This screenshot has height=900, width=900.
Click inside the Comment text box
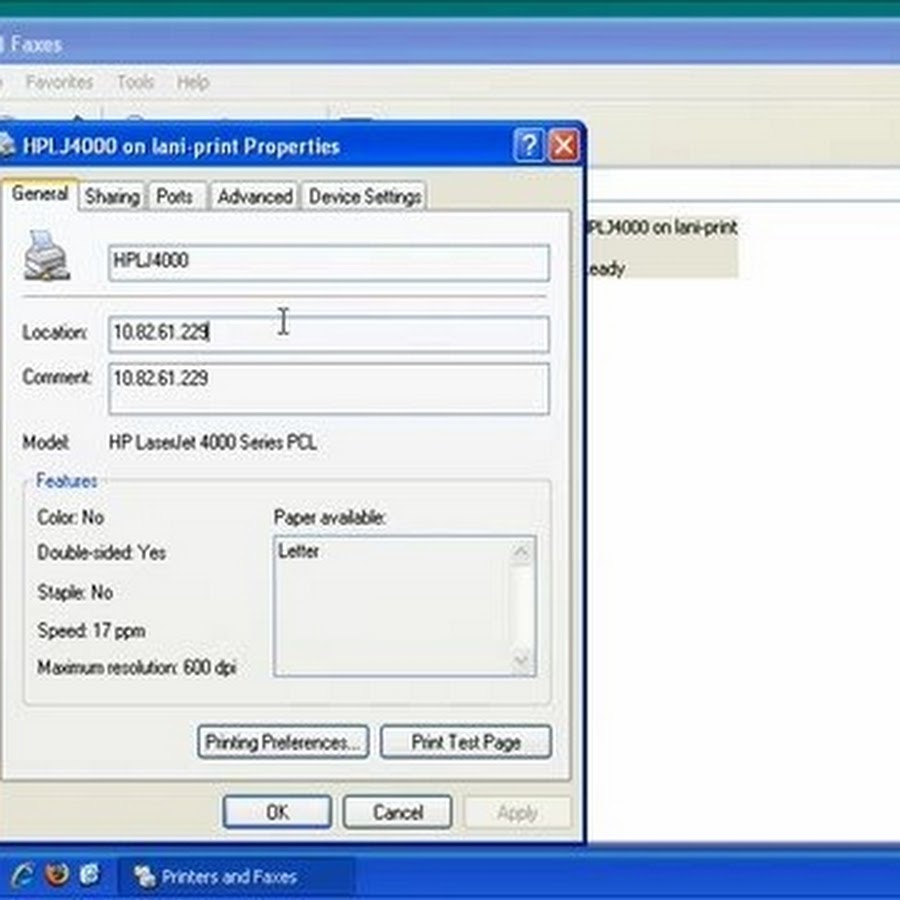328,389
